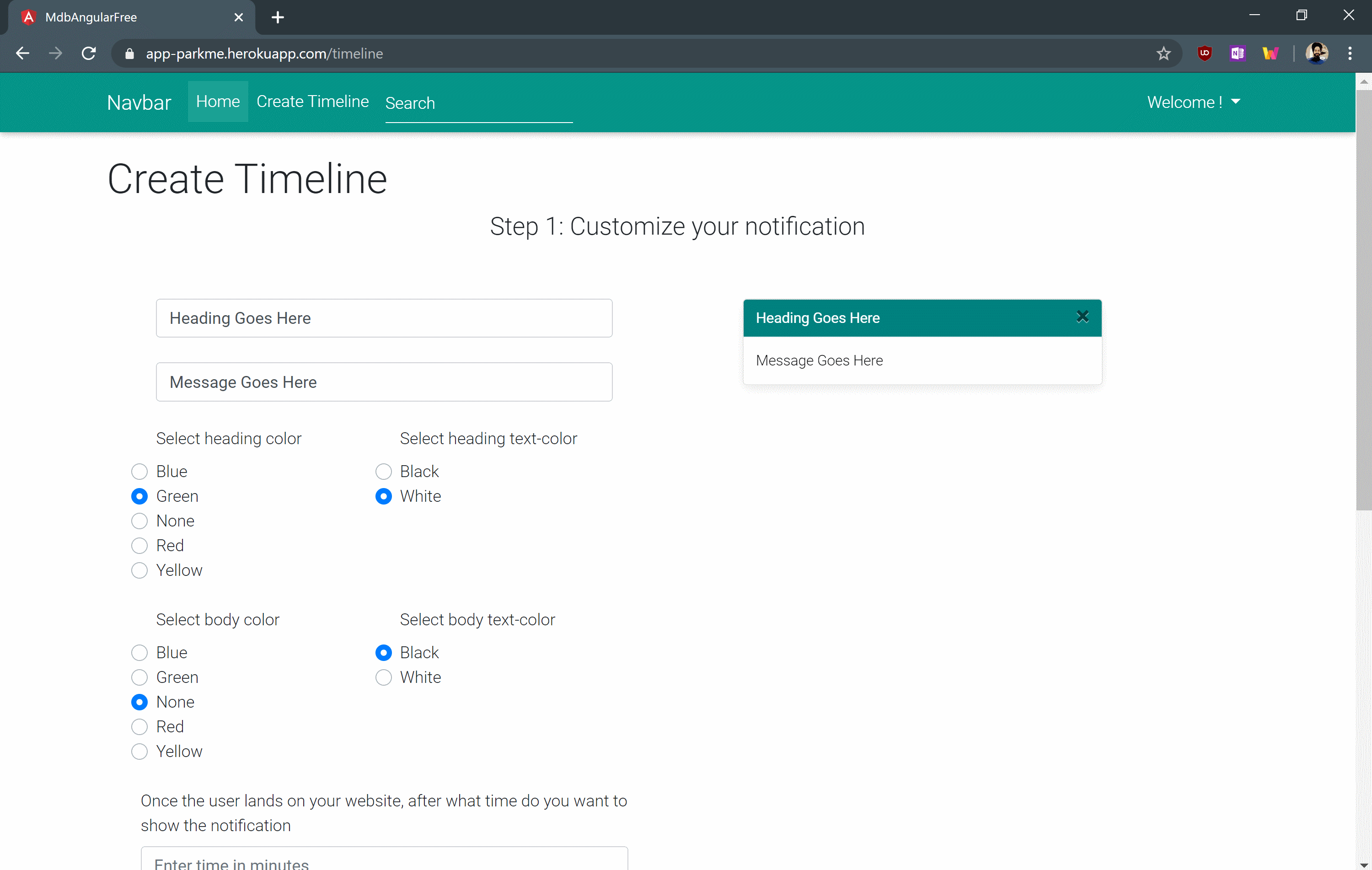Select Blue heading color radio
The image size is (1372, 870).
pos(139,472)
